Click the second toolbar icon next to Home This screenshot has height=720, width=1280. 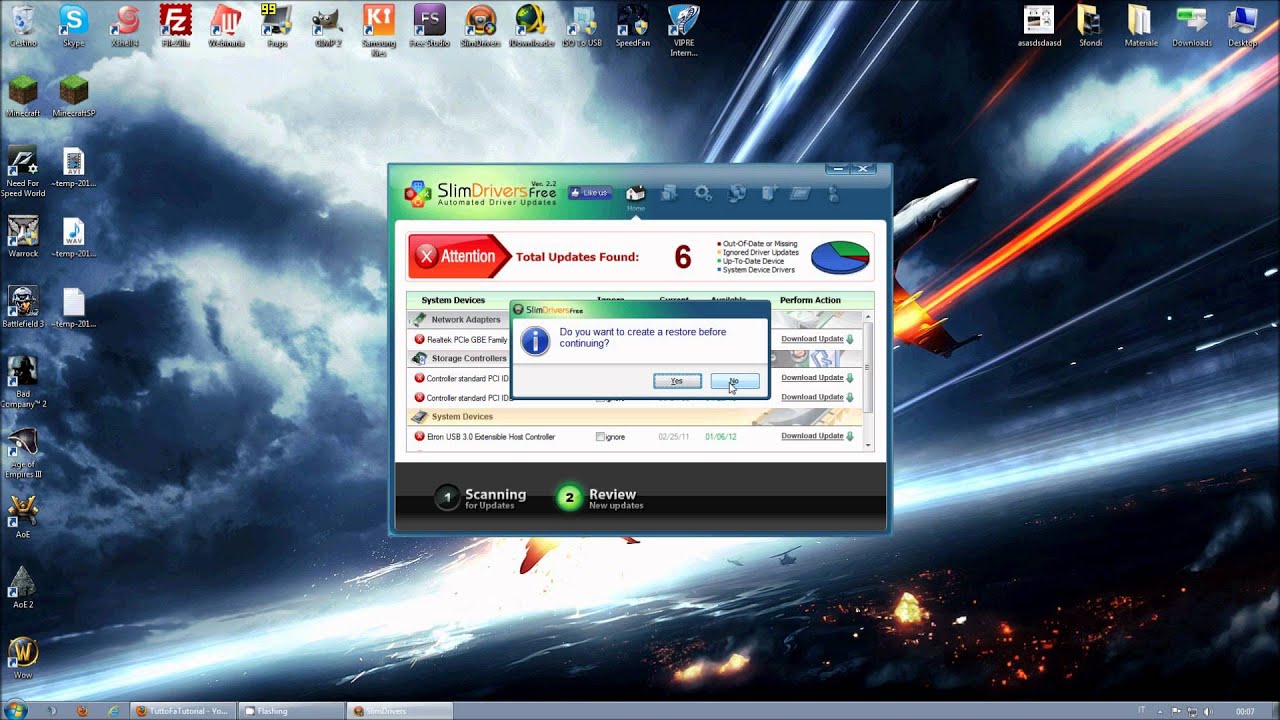pos(669,193)
